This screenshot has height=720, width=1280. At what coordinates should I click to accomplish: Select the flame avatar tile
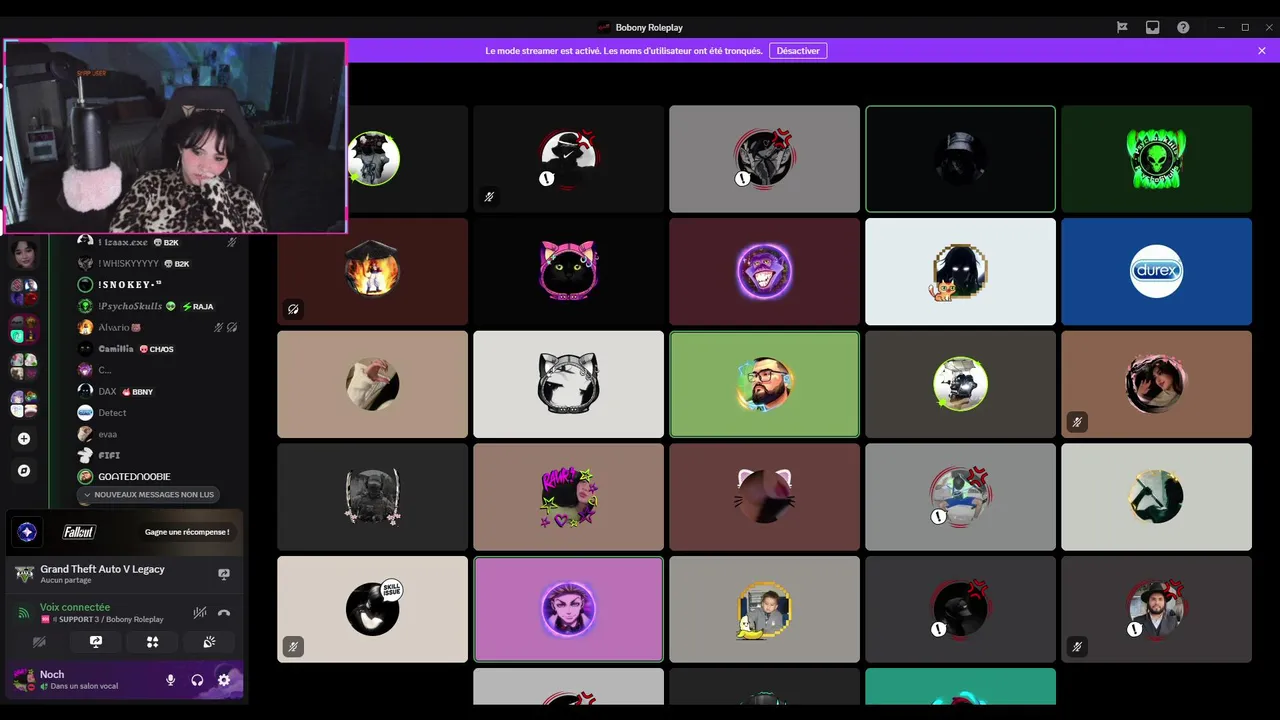[372, 271]
